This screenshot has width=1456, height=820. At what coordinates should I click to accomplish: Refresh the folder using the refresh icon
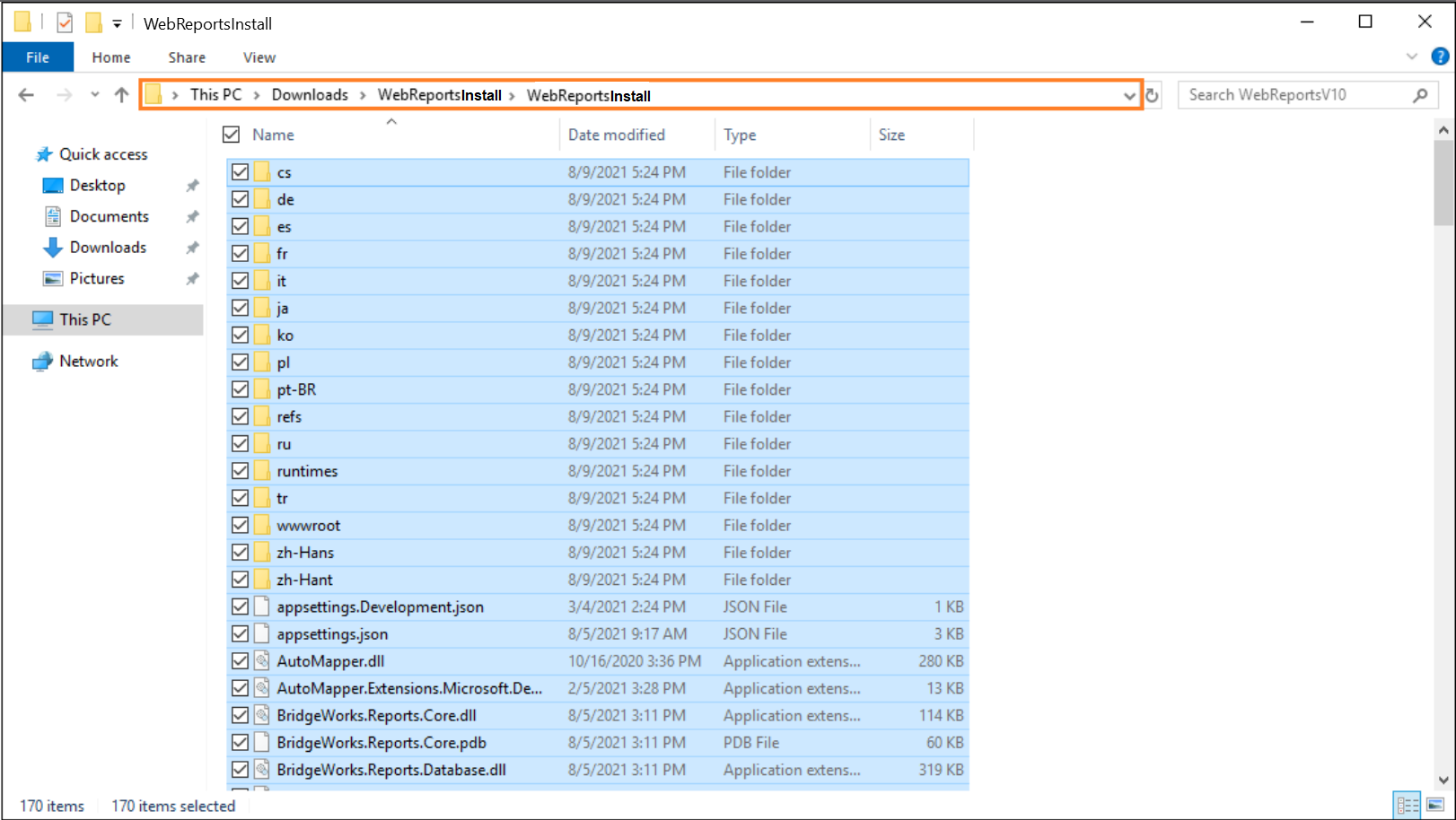click(1153, 94)
